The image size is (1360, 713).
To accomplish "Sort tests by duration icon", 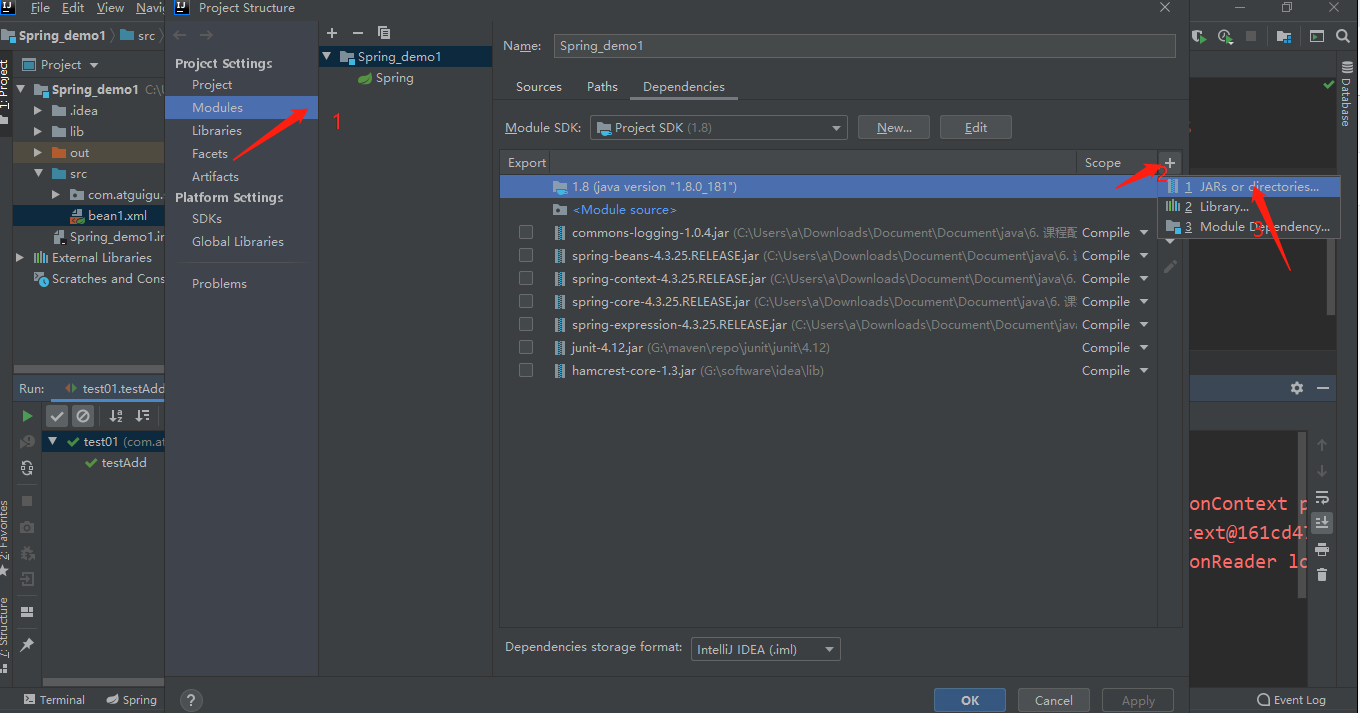I will tap(143, 416).
